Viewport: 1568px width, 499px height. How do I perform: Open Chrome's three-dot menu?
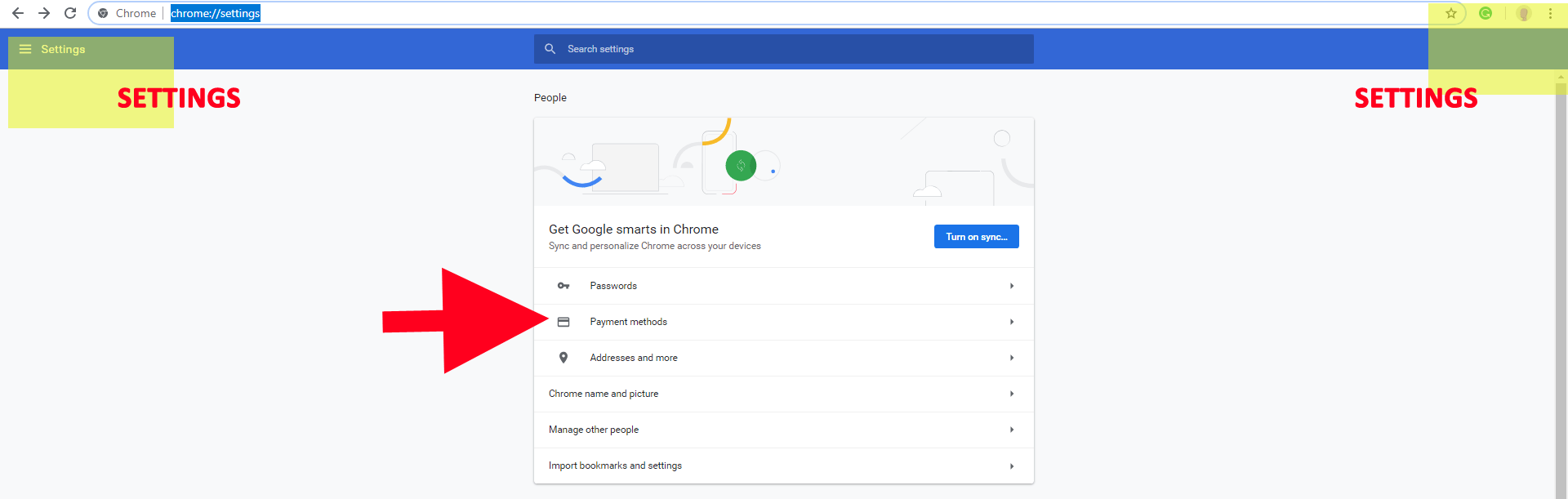pyautogui.click(x=1550, y=13)
